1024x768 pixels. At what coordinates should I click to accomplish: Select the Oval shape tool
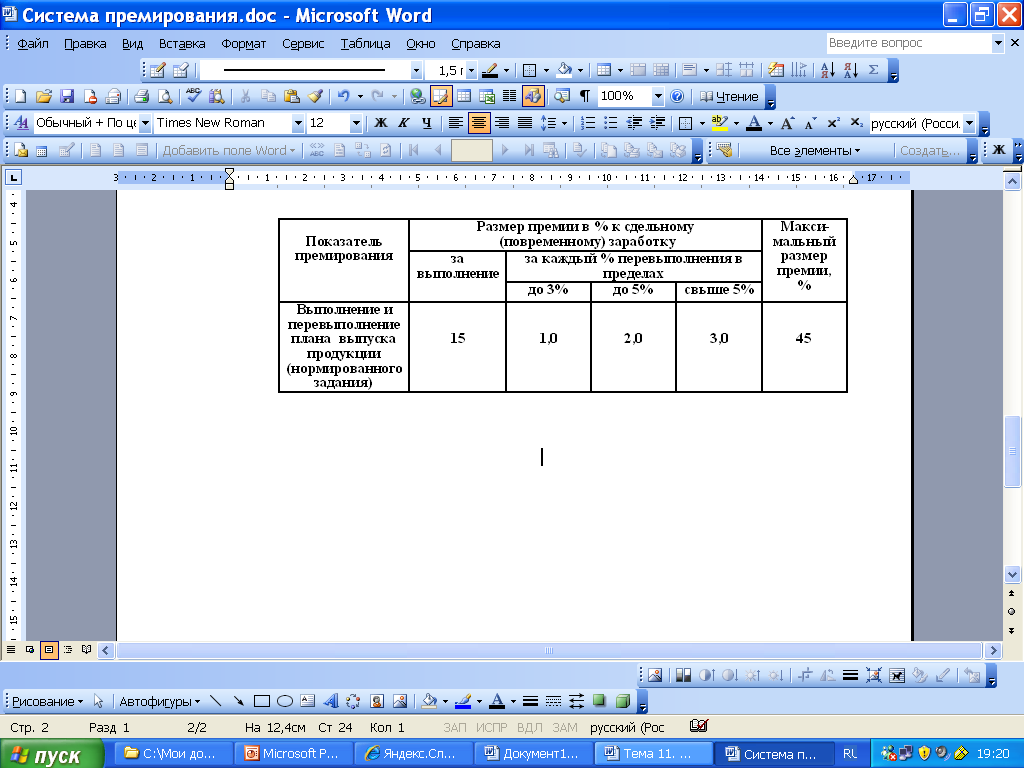285,701
